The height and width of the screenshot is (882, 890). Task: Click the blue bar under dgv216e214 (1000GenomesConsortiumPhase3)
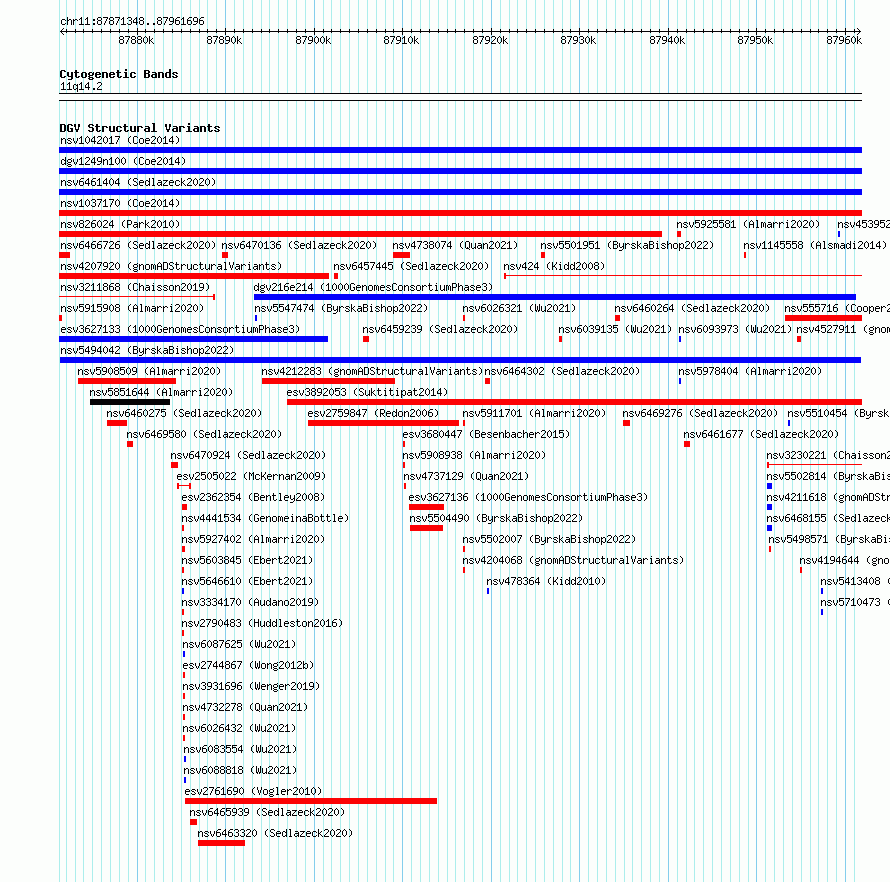coord(555,297)
